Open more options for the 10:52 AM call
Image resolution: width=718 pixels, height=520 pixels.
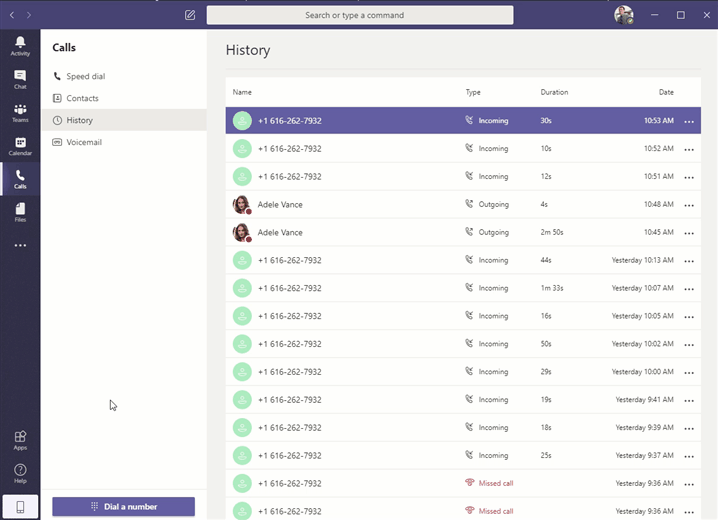(x=689, y=149)
